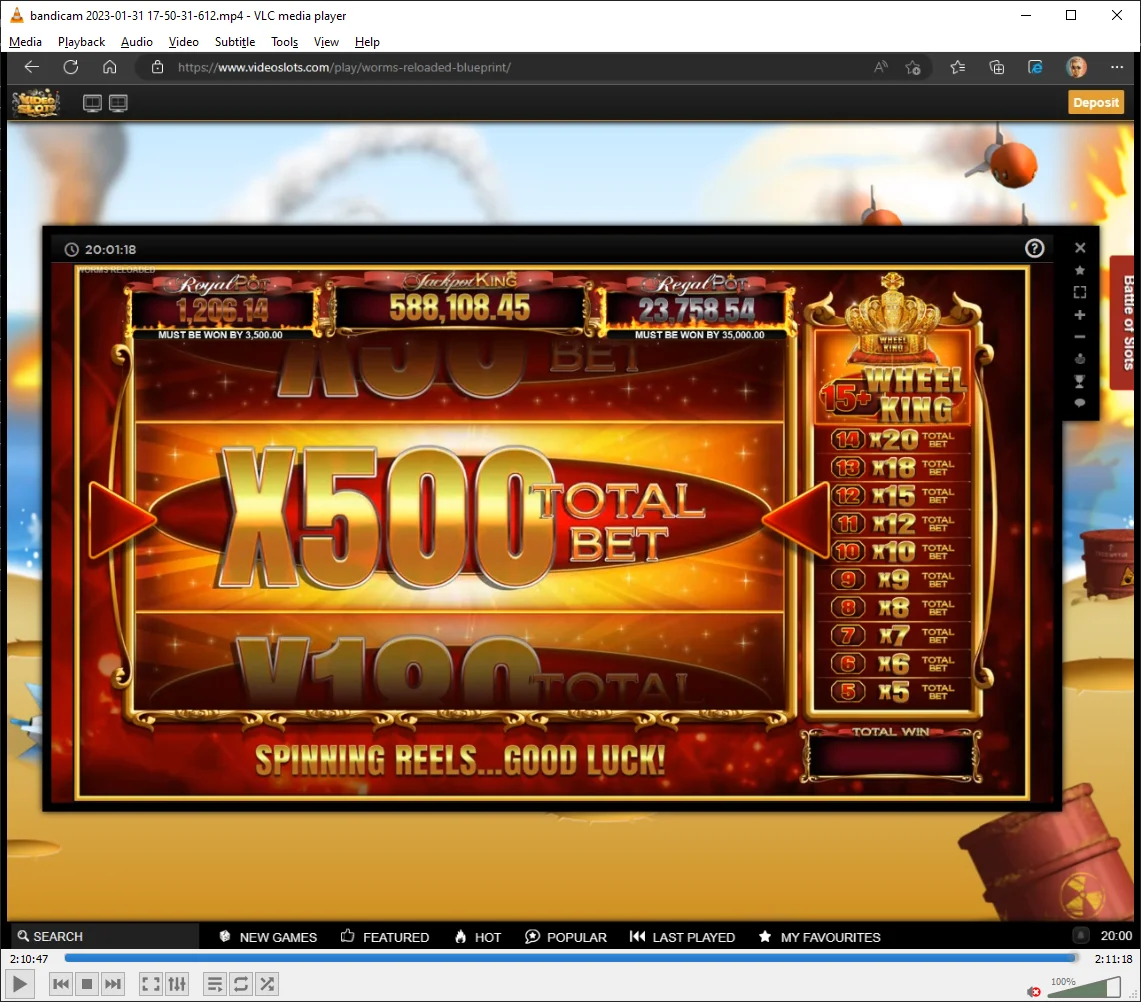This screenshot has width=1141, height=1002.
Task: Open the Video menu
Action: point(183,42)
